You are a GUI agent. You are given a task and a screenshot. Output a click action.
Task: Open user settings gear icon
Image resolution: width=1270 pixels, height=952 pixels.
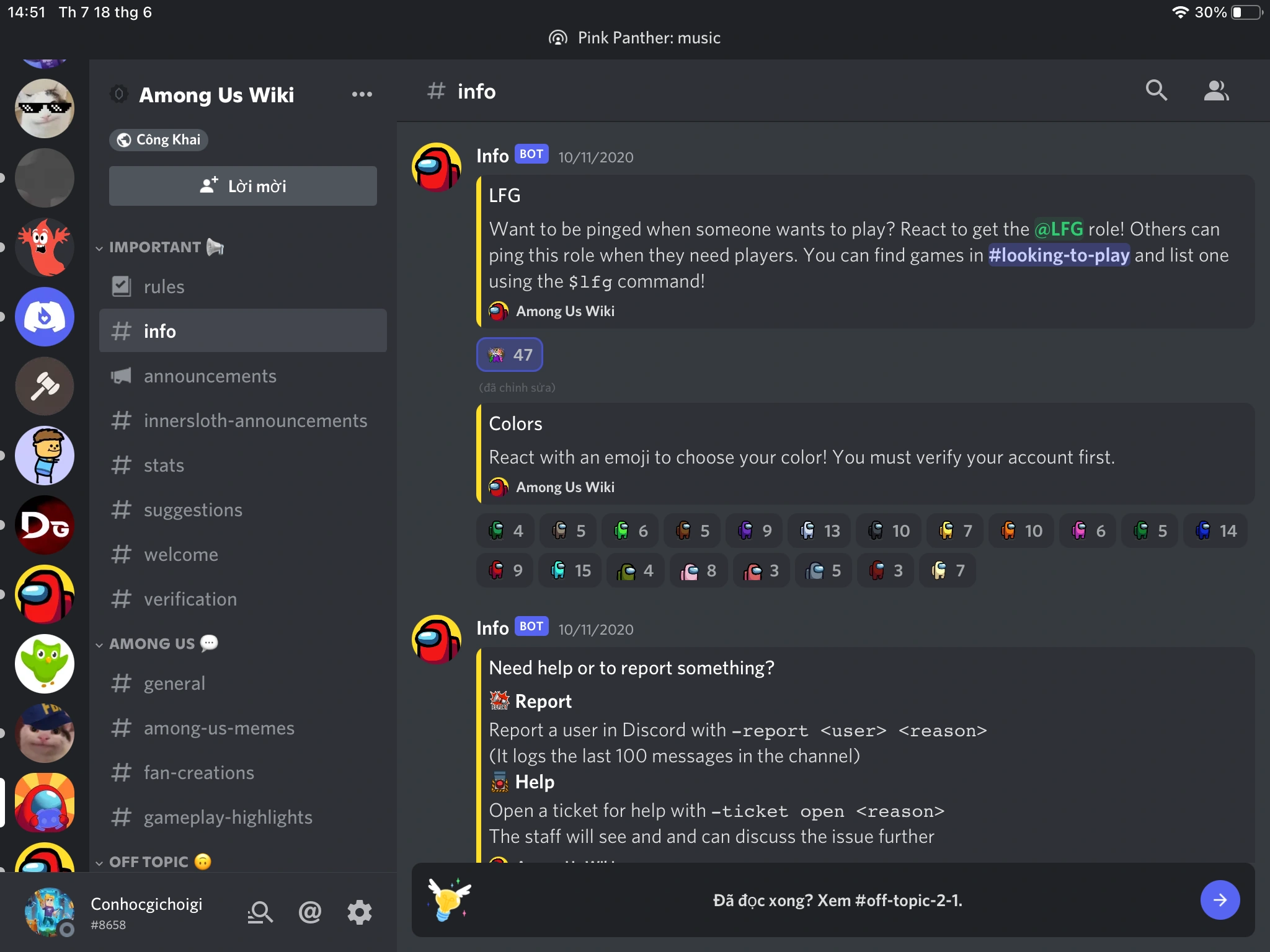point(359,912)
